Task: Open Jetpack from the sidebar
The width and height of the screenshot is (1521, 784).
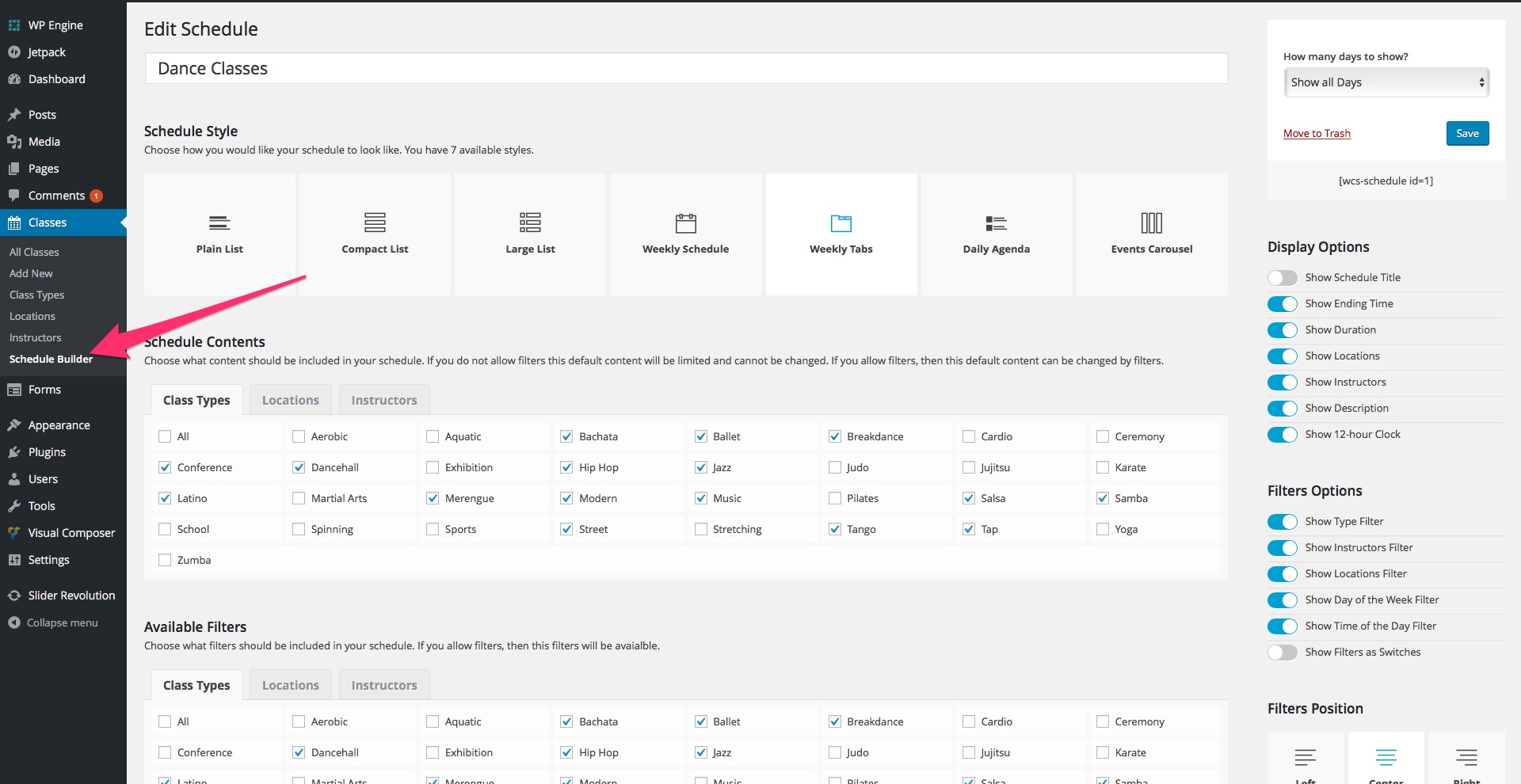Action: tap(47, 52)
